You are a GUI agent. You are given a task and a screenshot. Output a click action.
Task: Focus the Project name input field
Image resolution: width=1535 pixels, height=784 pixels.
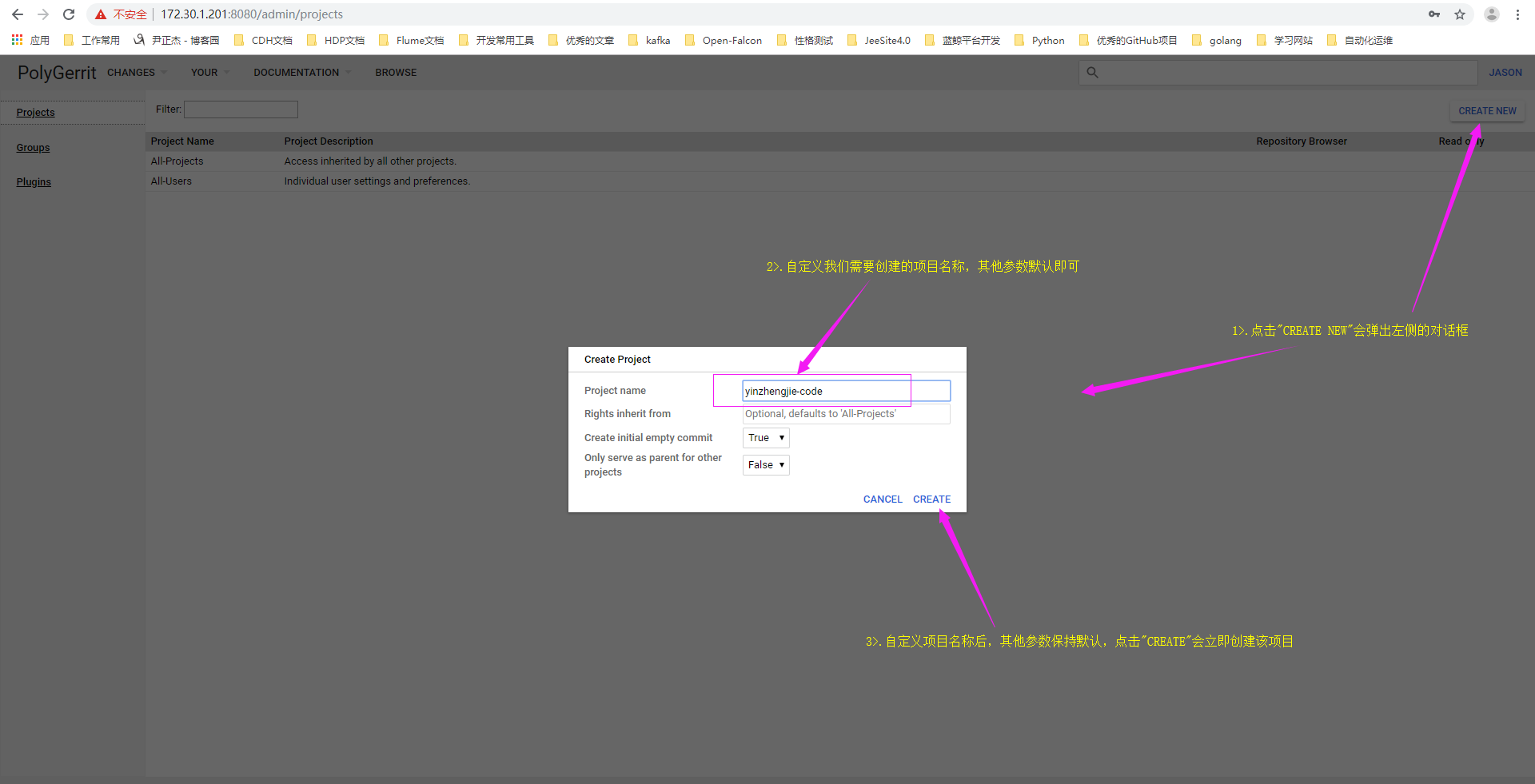click(846, 391)
